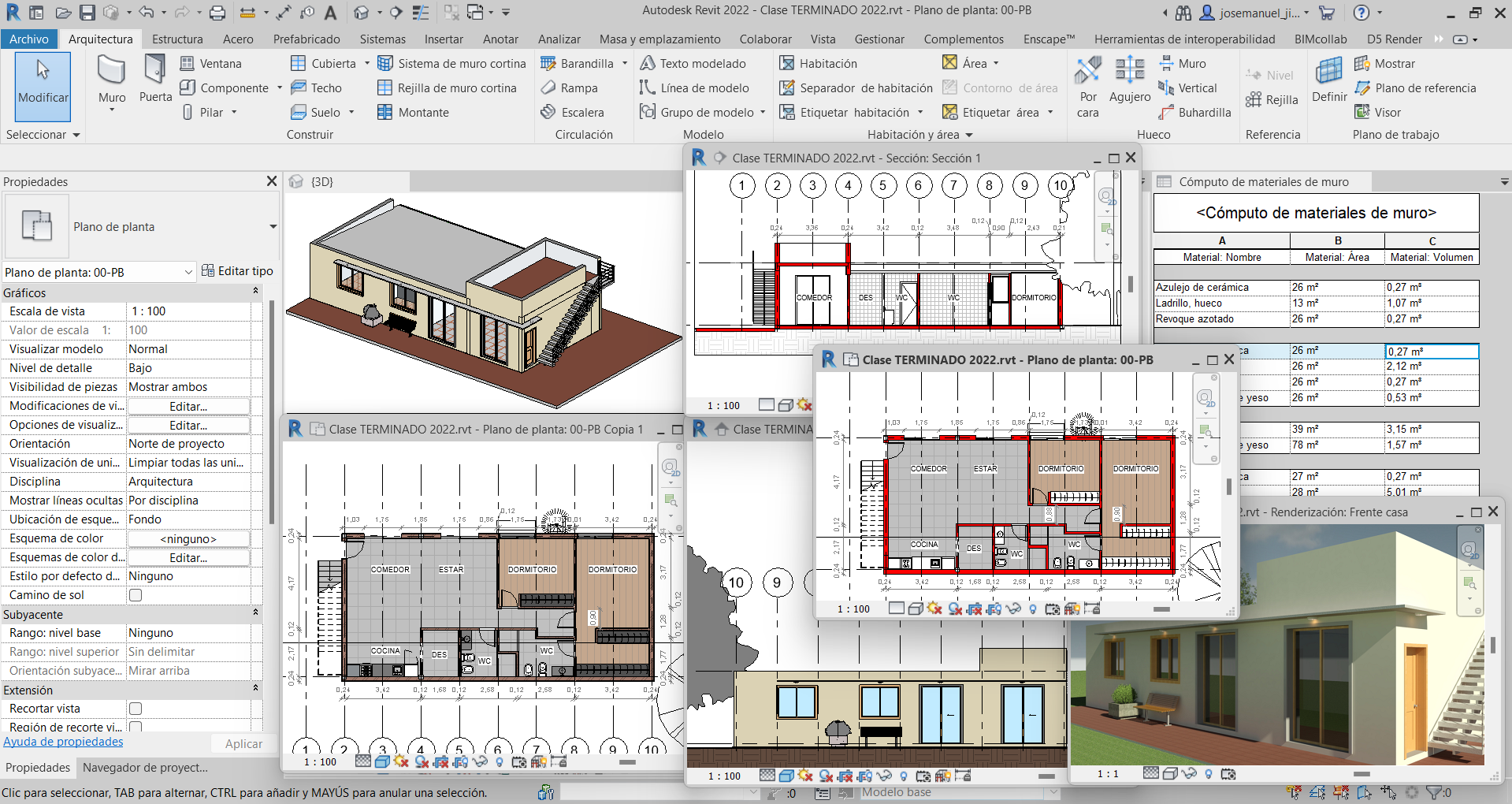The image size is (1512, 804).
Task: Open the Archivo menu
Action: tap(29, 38)
